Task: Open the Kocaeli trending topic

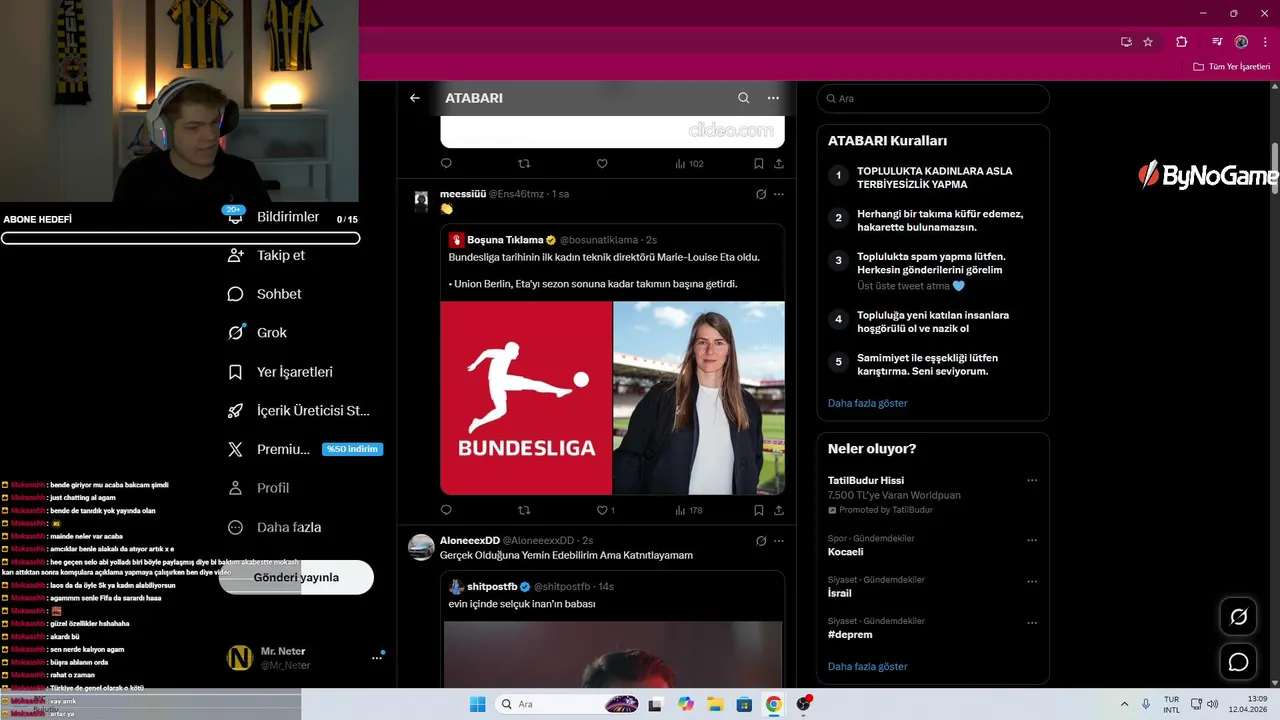Action: click(x=845, y=552)
